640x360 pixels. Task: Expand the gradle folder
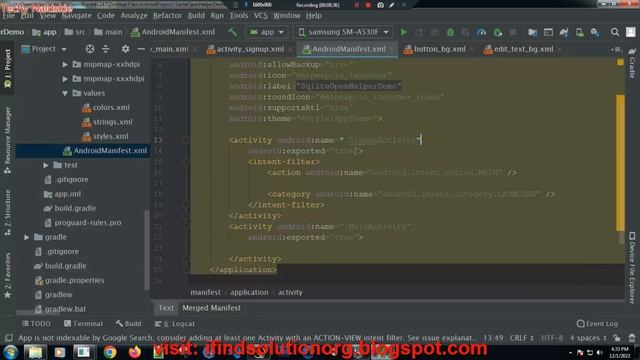[x=27, y=237]
